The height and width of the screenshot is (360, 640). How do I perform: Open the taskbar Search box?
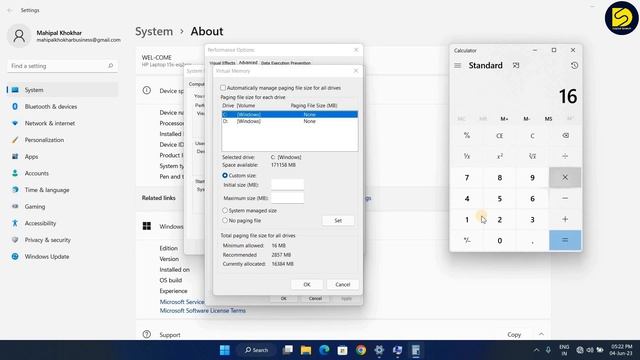pyautogui.click(x=256, y=350)
